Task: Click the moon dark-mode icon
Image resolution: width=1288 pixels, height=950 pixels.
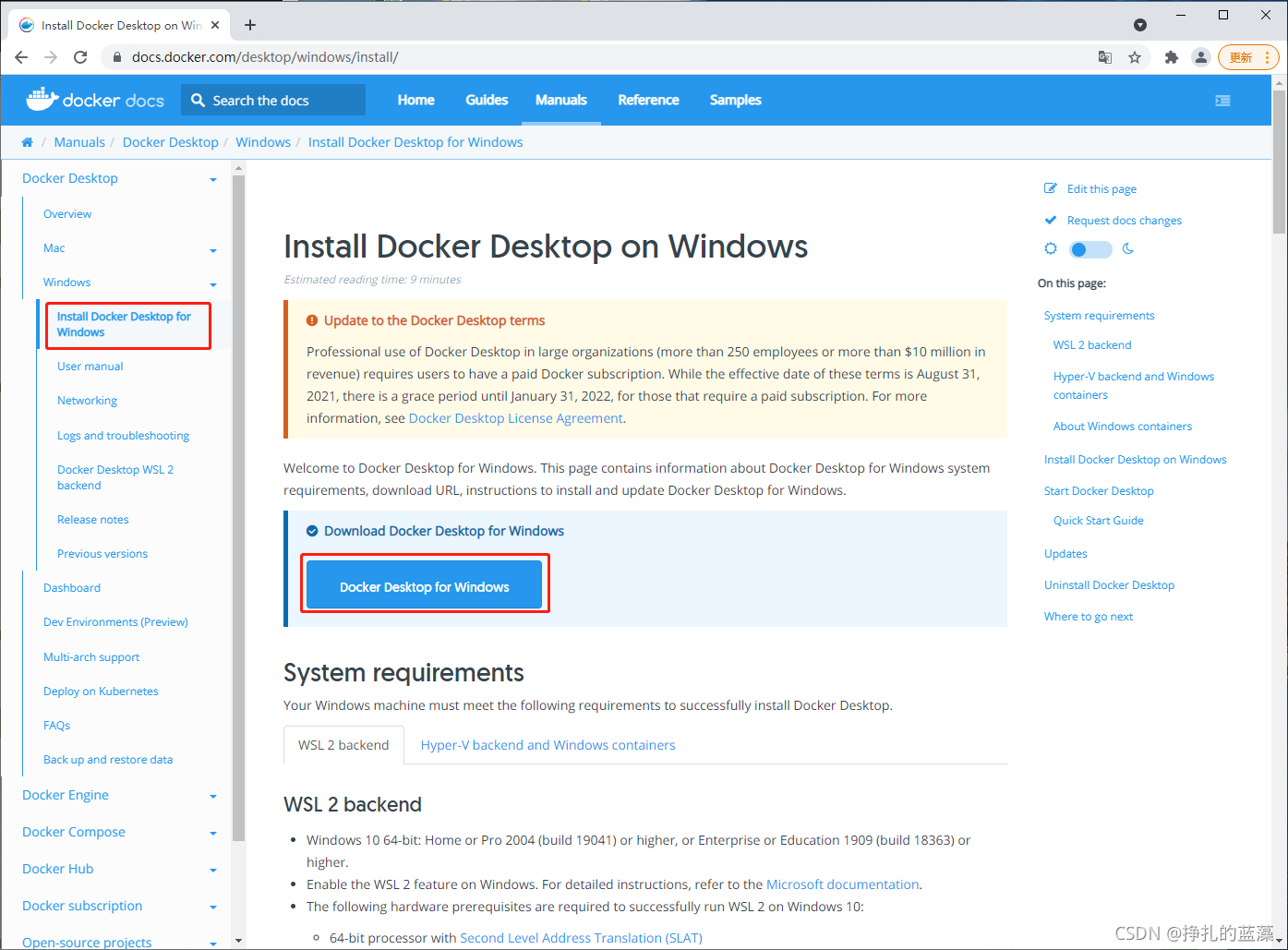Action: [1128, 248]
